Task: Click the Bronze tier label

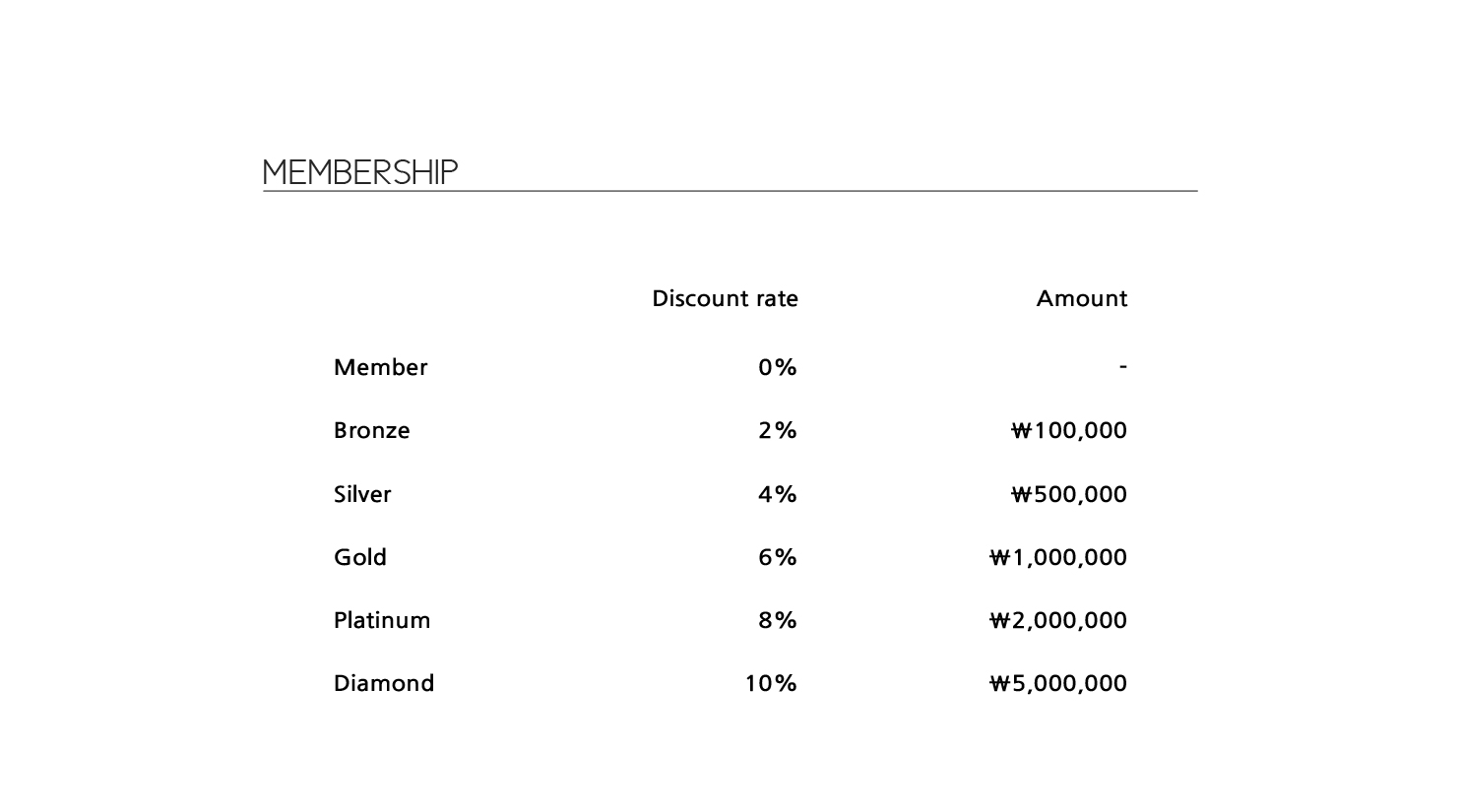Action: [x=371, y=430]
